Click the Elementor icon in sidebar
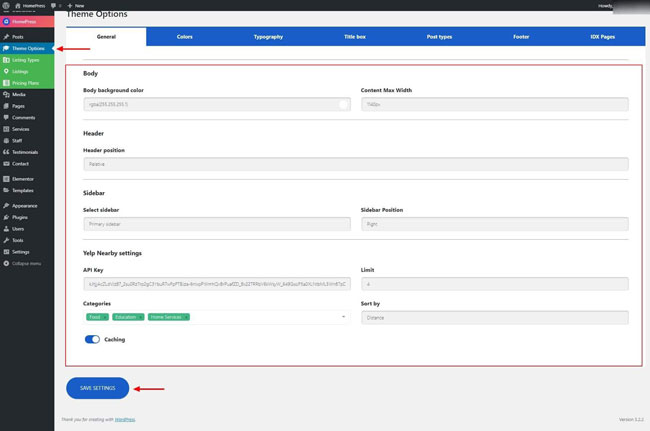 [x=6, y=179]
